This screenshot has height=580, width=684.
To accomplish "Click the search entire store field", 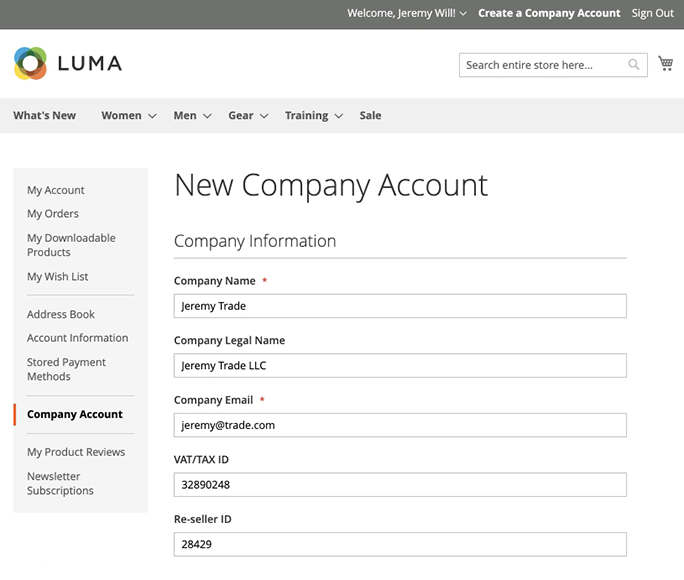I will tap(542, 65).
